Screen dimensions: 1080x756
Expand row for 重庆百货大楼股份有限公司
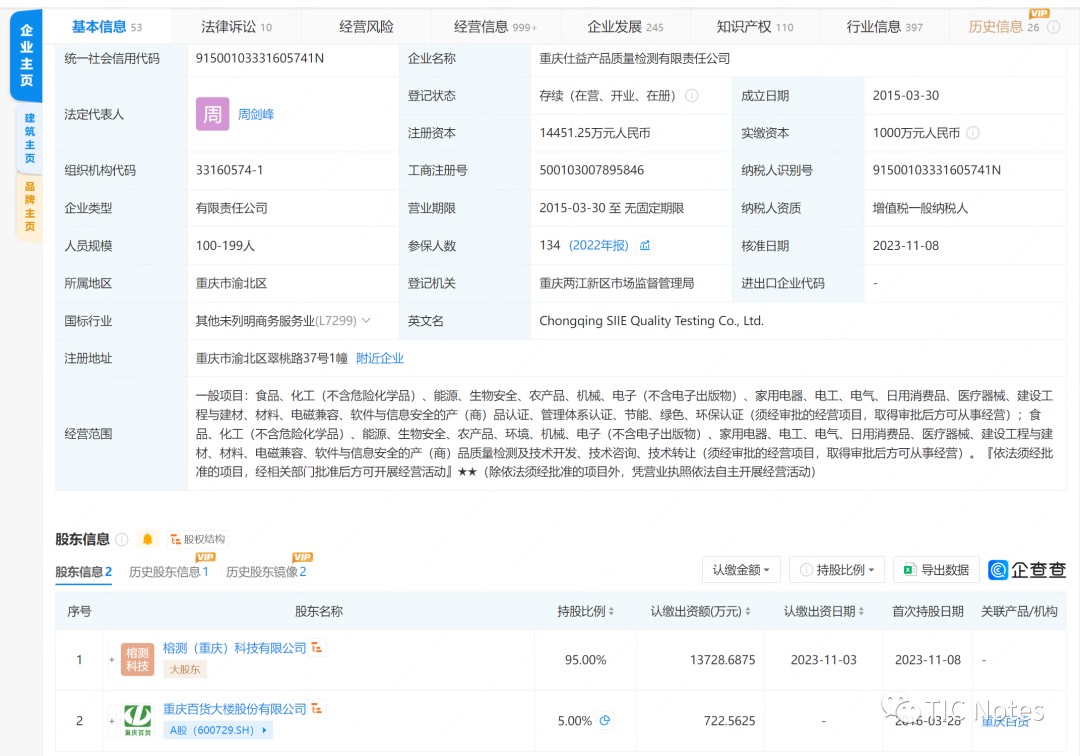[112, 721]
